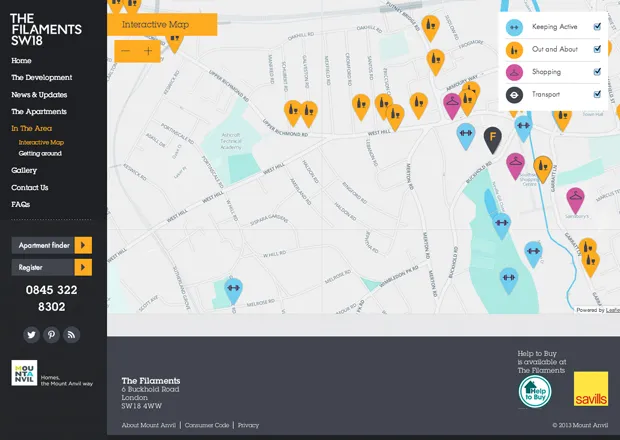
Task: Open the Home menu item
Action: click(21, 60)
